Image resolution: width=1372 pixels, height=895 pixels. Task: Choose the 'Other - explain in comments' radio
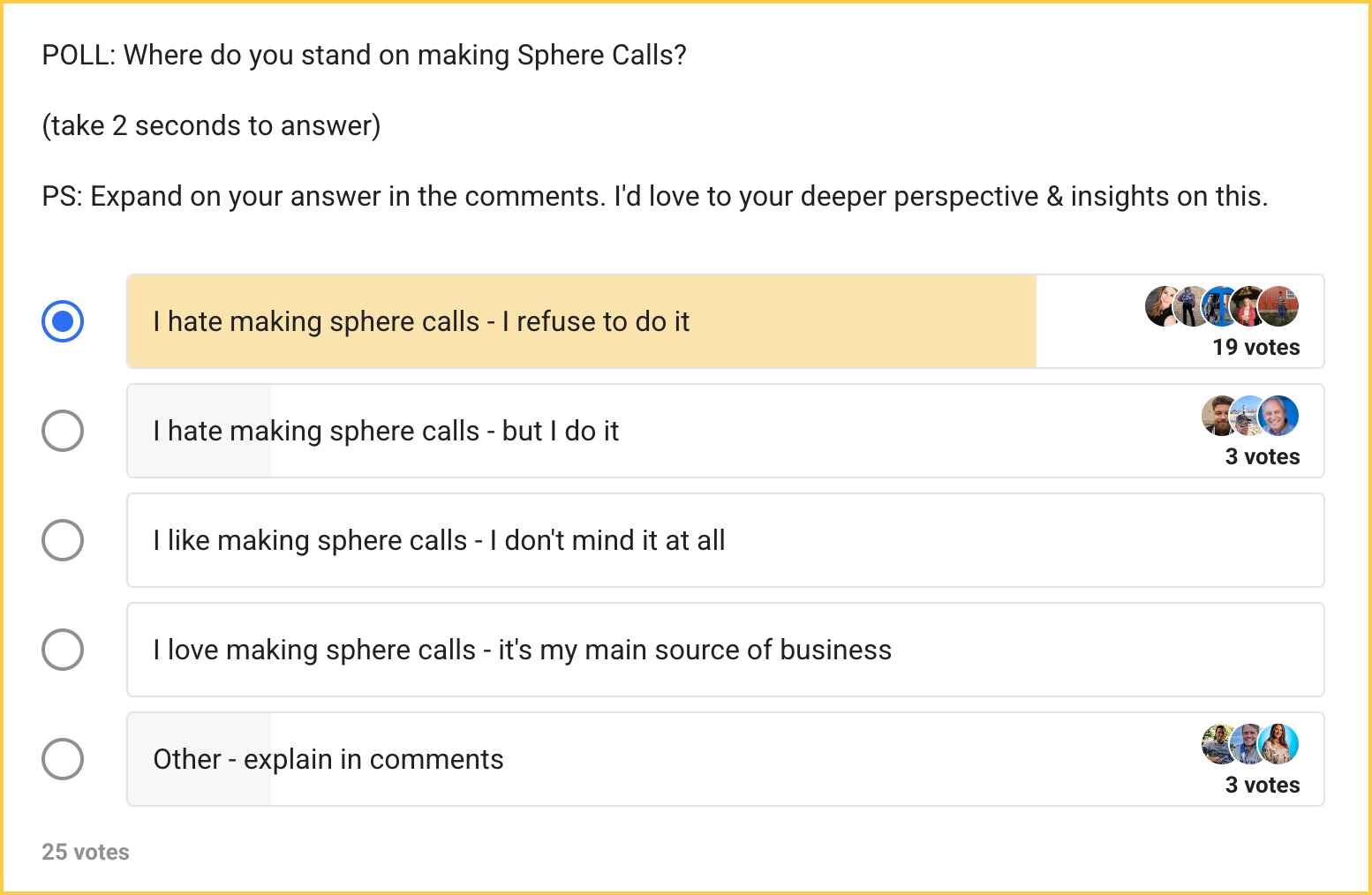[x=63, y=759]
